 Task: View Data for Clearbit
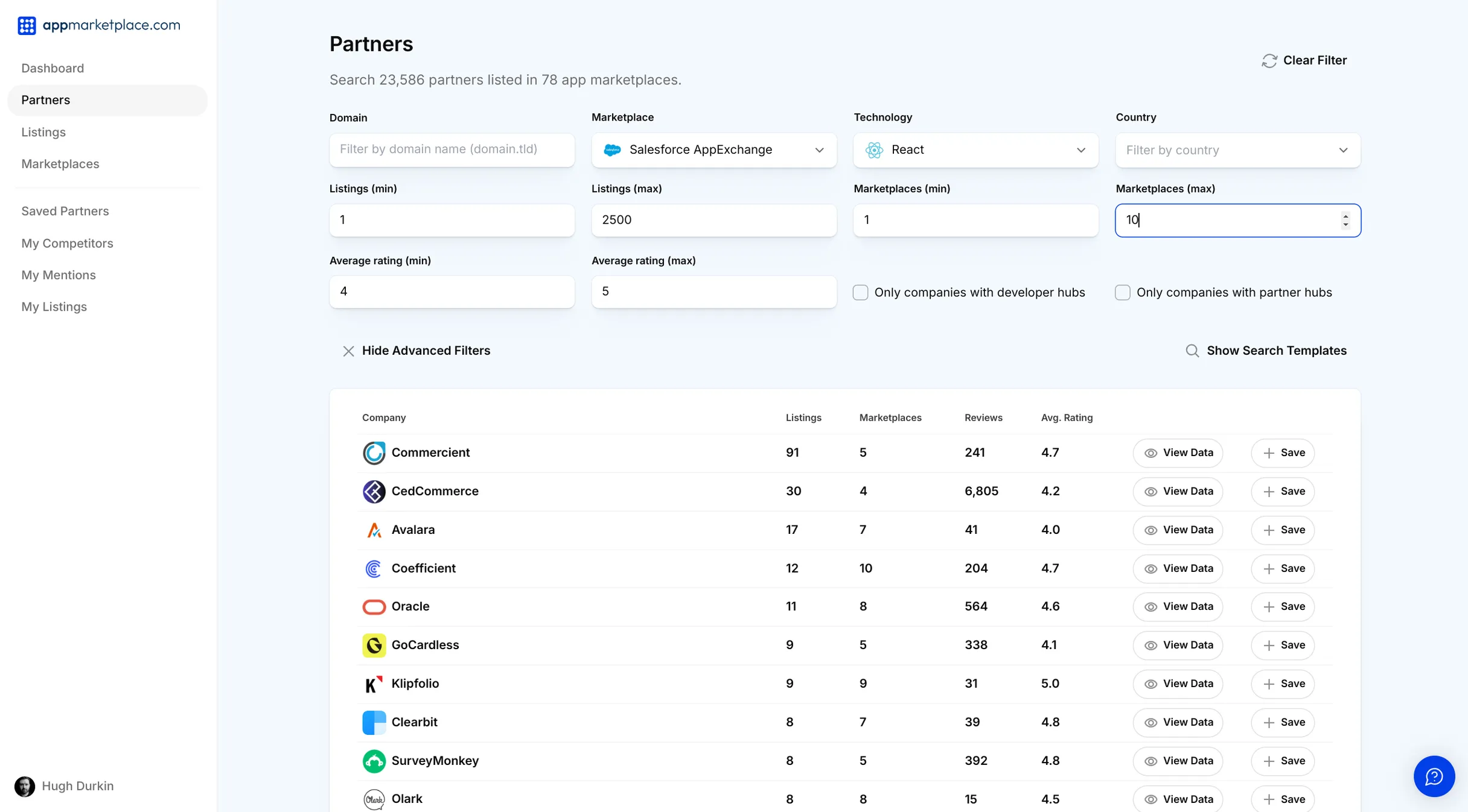click(1178, 723)
